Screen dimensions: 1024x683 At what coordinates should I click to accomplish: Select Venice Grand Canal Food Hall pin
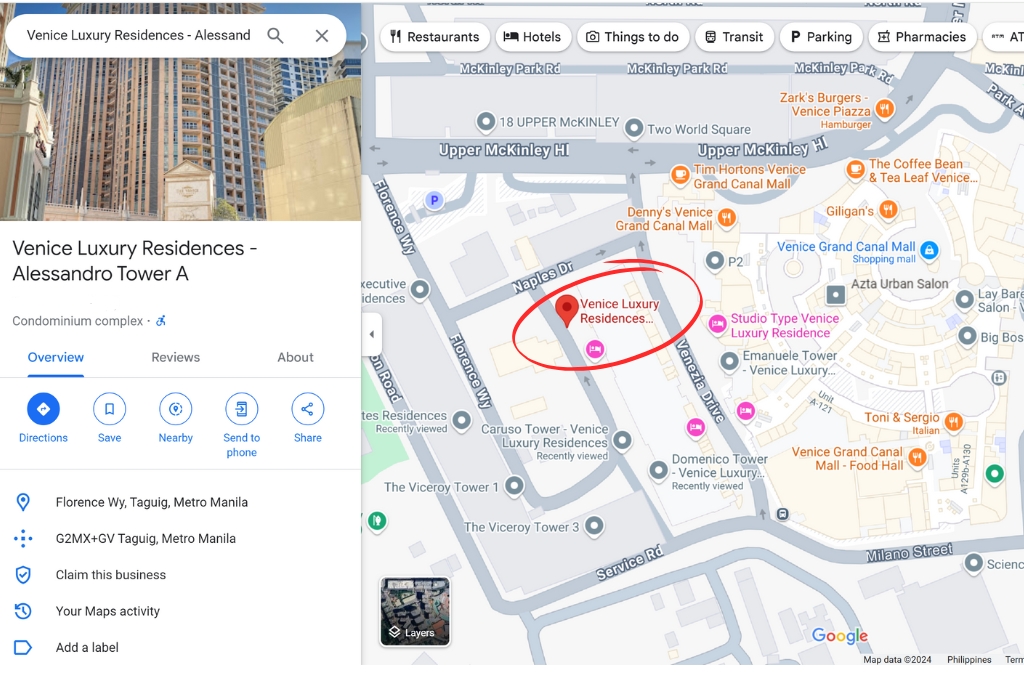click(917, 457)
